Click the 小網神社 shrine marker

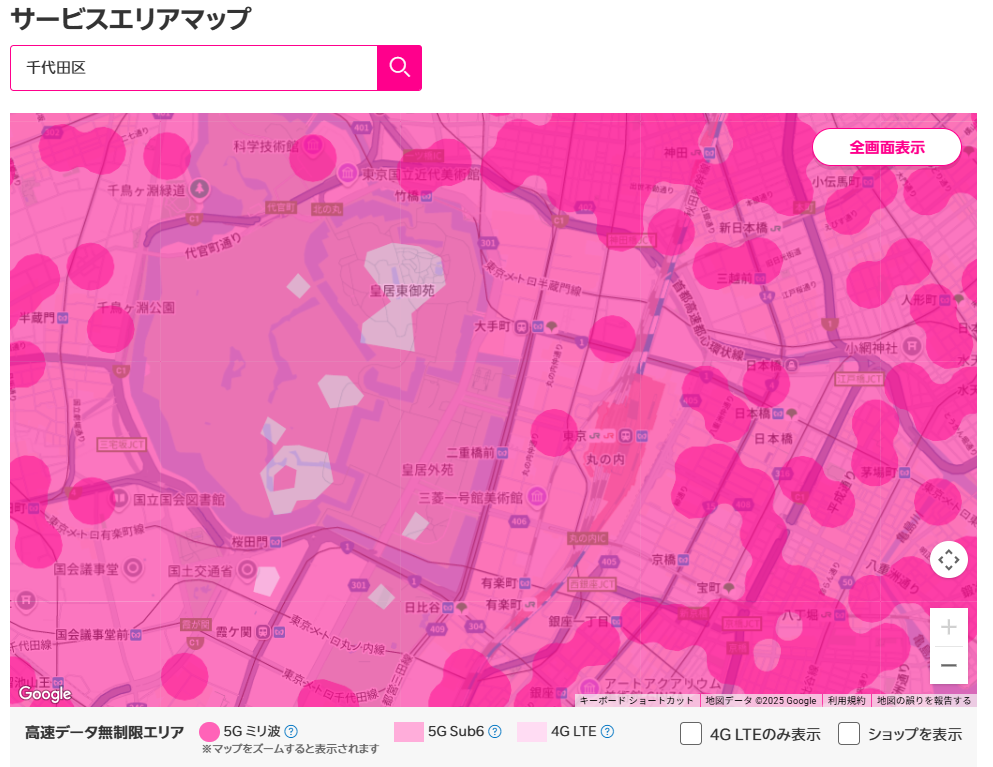pyautogui.click(x=911, y=346)
